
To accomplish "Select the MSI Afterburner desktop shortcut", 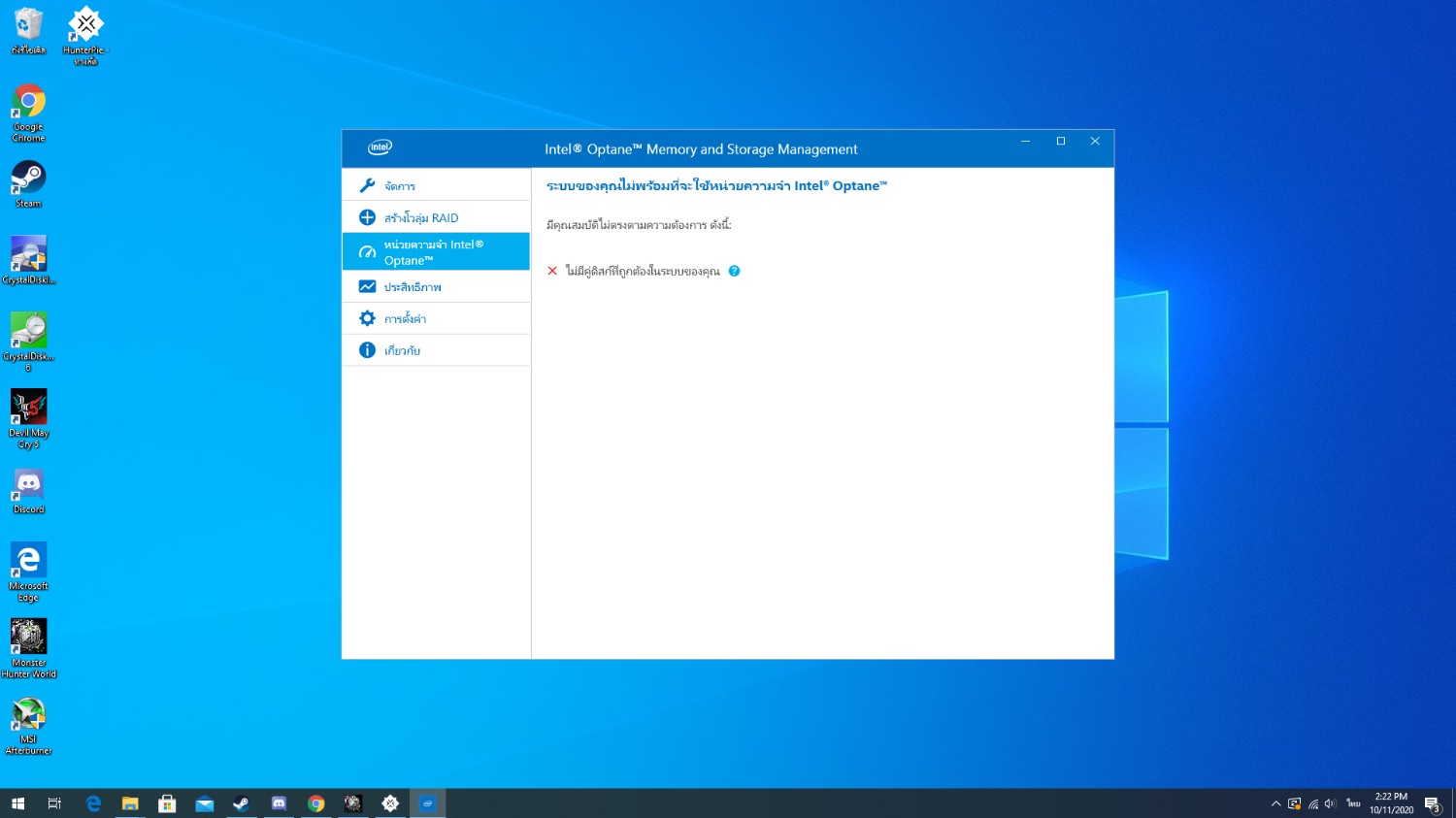I will (x=29, y=726).
